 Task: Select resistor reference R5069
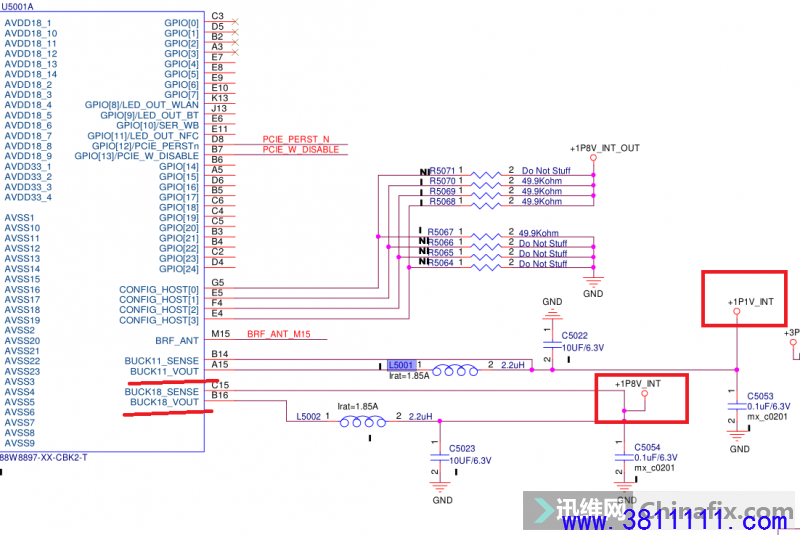click(442, 191)
